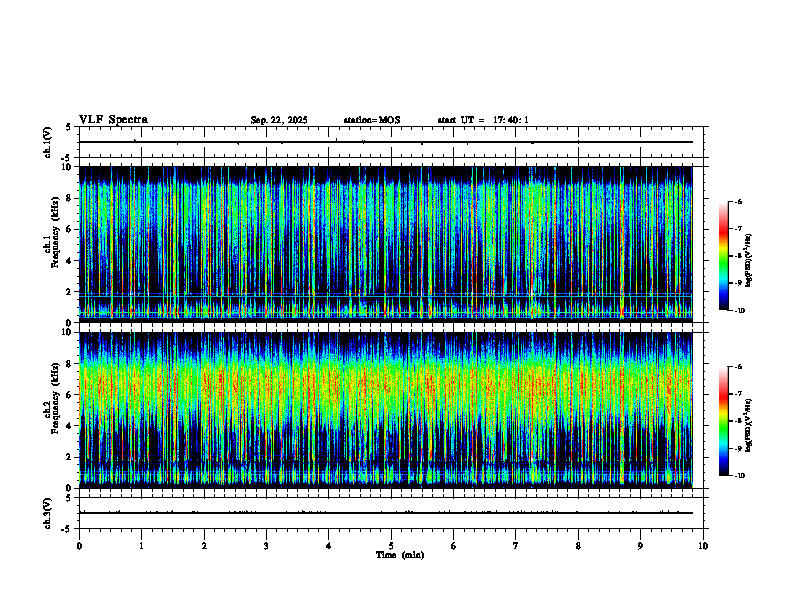The width and height of the screenshot is (792, 612).
Task: Click time axis tick label "1"
Action: tap(142, 546)
